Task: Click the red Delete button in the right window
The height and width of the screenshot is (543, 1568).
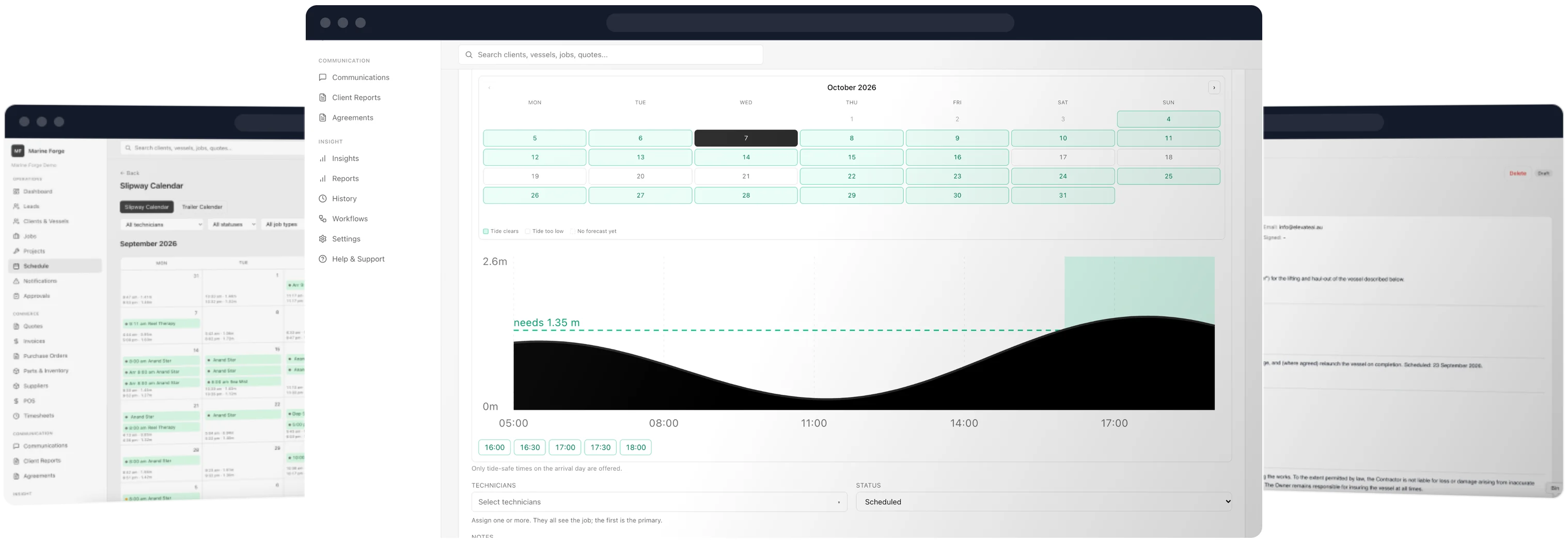Action: (1517, 173)
